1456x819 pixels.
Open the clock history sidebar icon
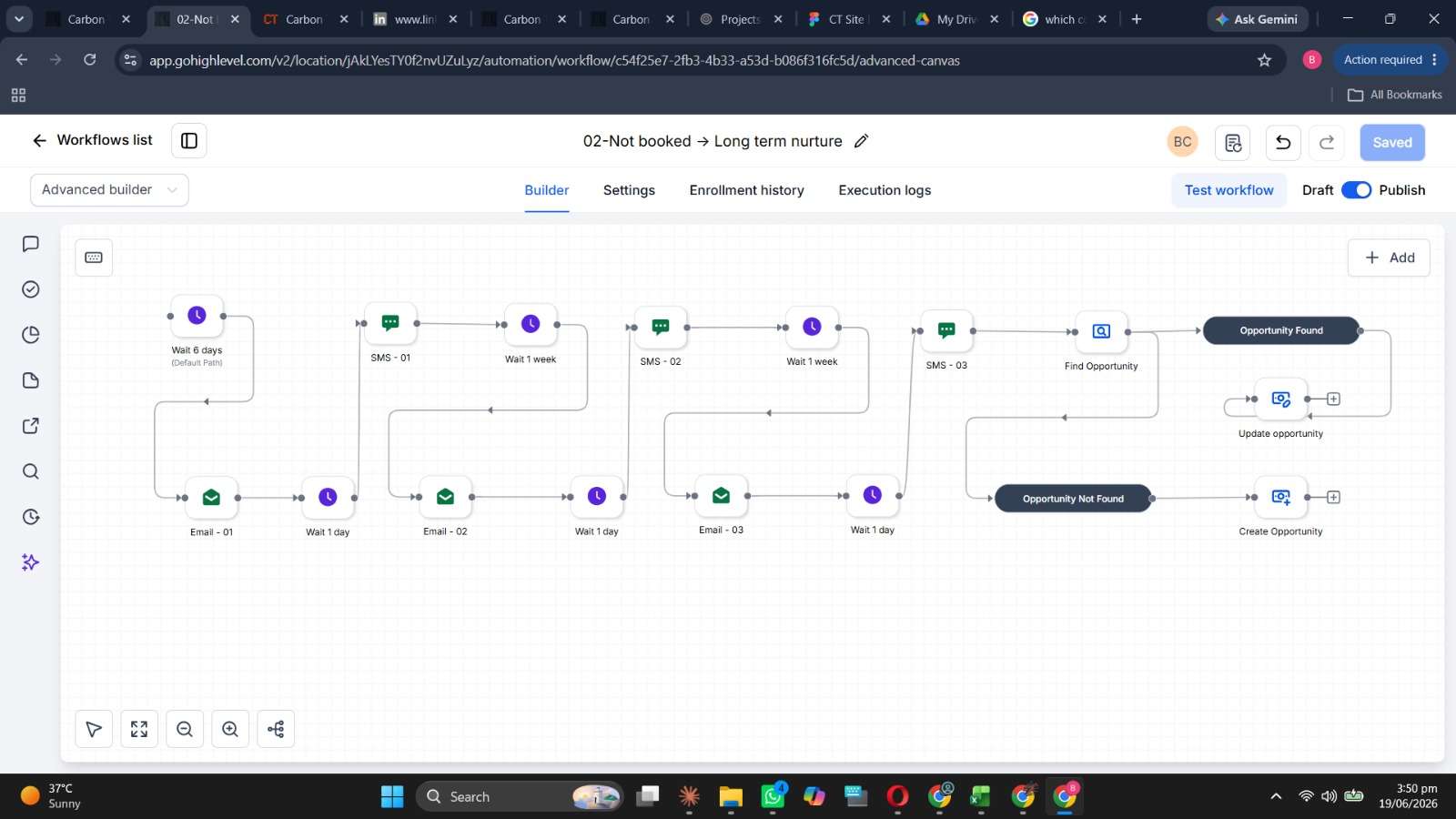click(30, 517)
